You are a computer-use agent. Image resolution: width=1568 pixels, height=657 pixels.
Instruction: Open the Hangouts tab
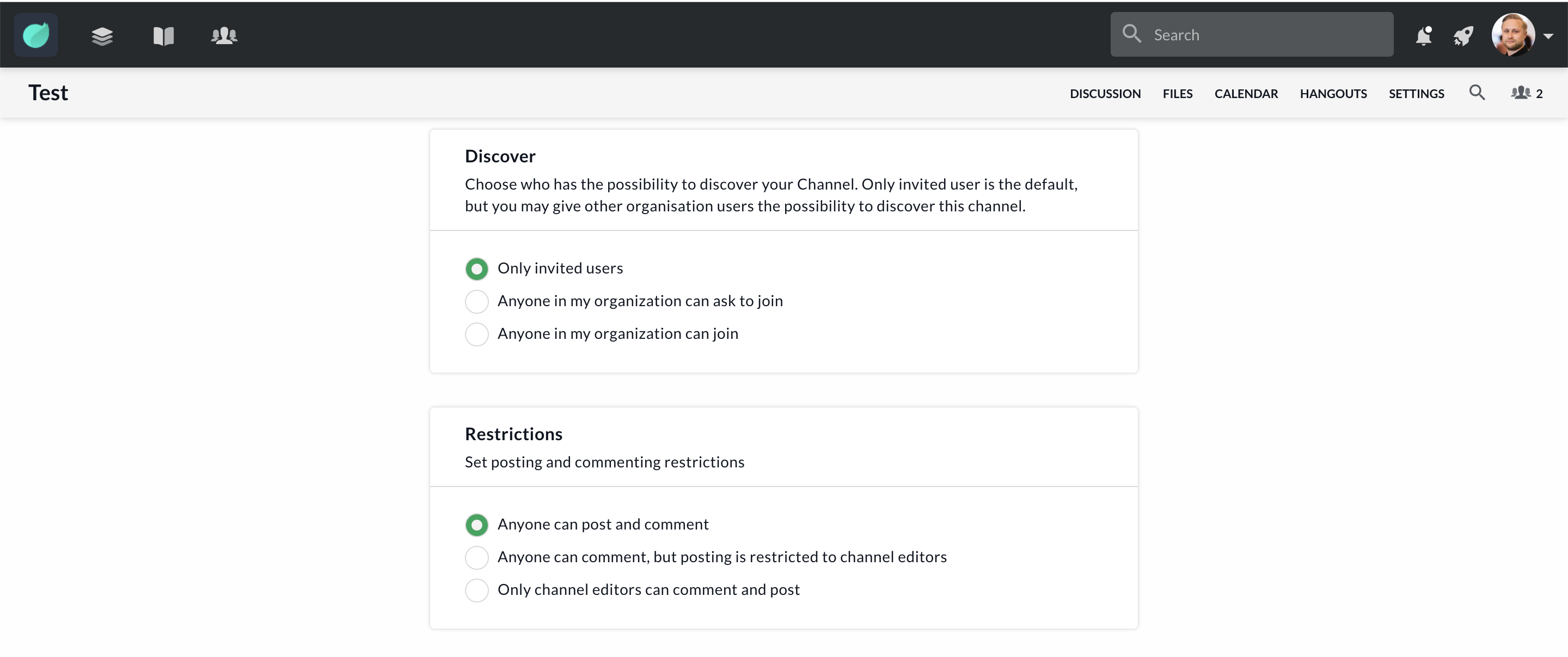pyautogui.click(x=1333, y=94)
